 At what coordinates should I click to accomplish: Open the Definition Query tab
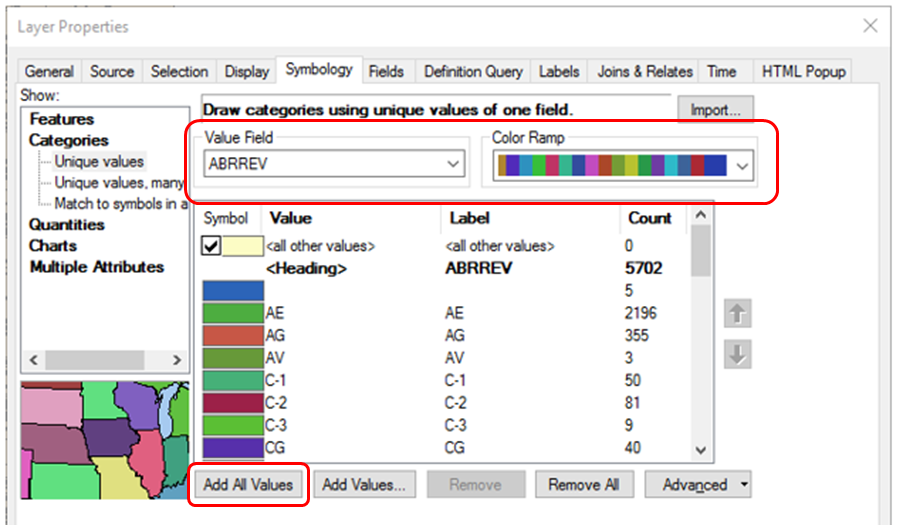(473, 72)
